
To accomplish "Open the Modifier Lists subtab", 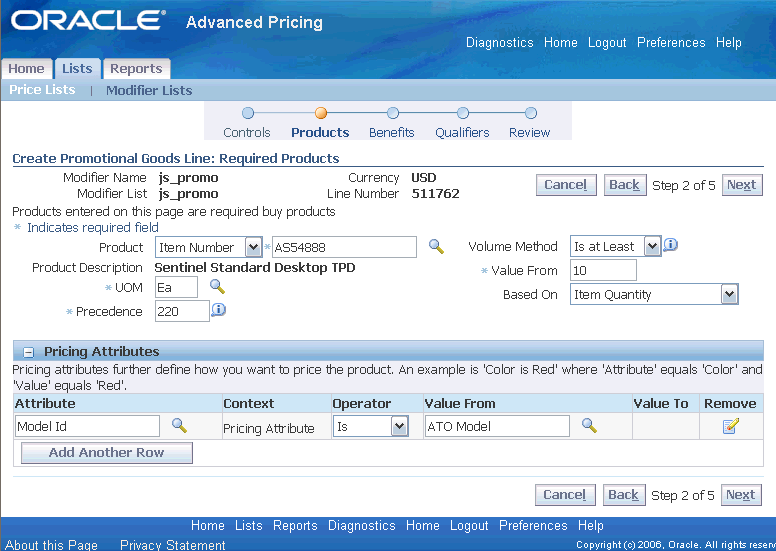I will point(149,91).
